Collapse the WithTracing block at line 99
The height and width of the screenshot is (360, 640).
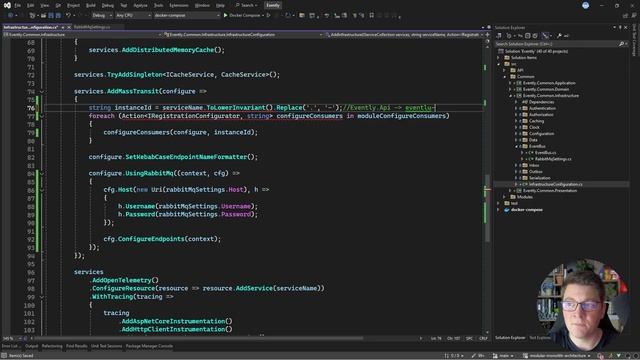pos(42,297)
